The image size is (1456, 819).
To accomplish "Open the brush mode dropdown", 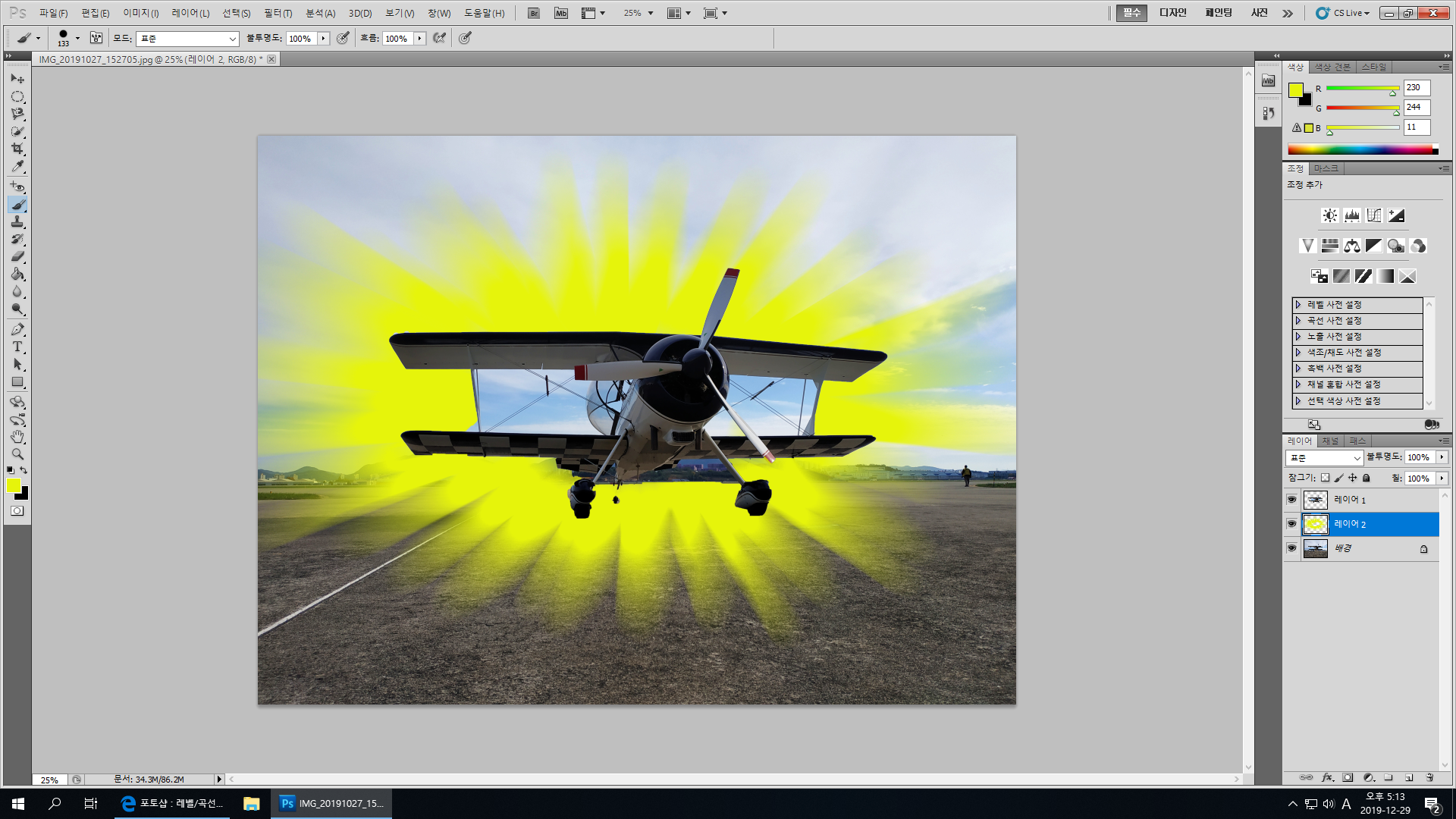I will (x=187, y=39).
